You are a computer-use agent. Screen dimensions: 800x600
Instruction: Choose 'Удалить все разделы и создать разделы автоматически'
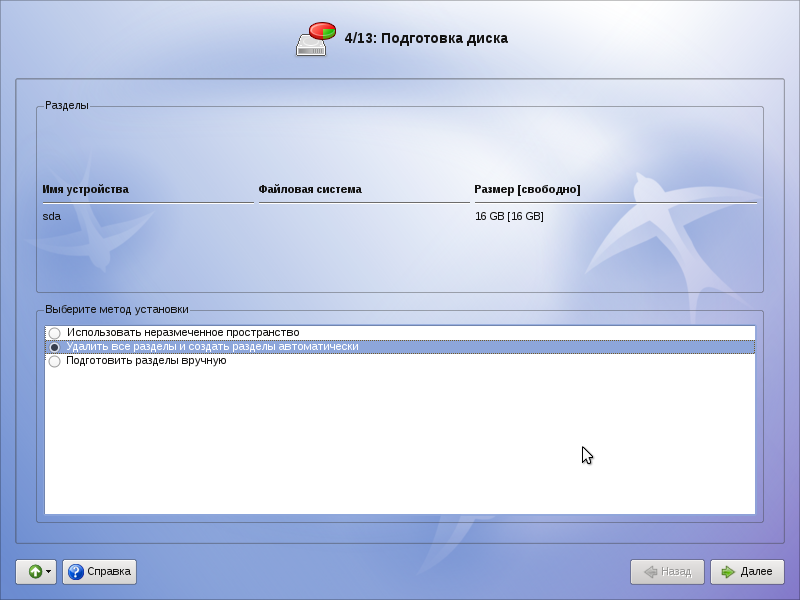(x=54, y=347)
